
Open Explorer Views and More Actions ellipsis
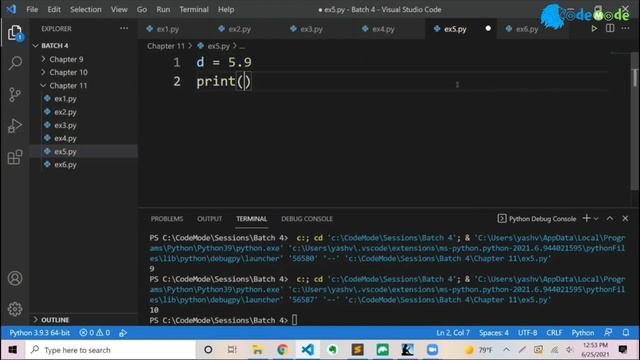pyautogui.click(x=124, y=28)
